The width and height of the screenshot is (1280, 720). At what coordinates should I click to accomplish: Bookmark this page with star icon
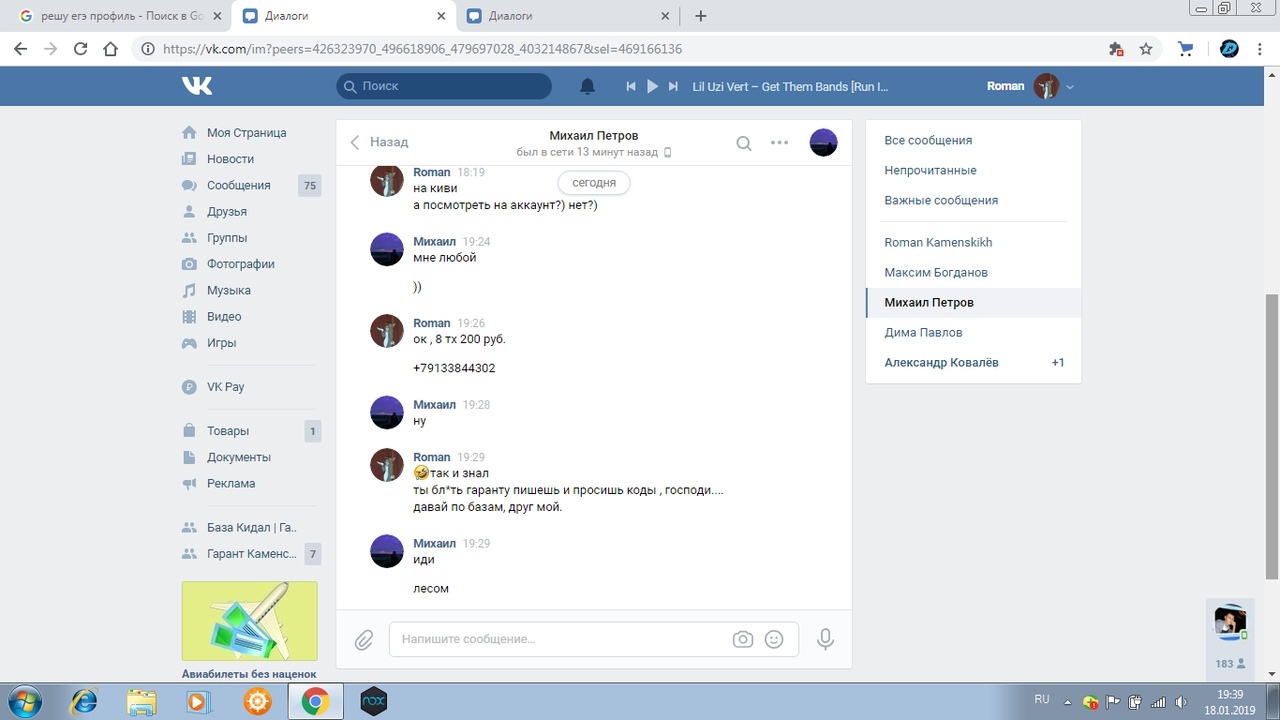pyautogui.click(x=1146, y=48)
